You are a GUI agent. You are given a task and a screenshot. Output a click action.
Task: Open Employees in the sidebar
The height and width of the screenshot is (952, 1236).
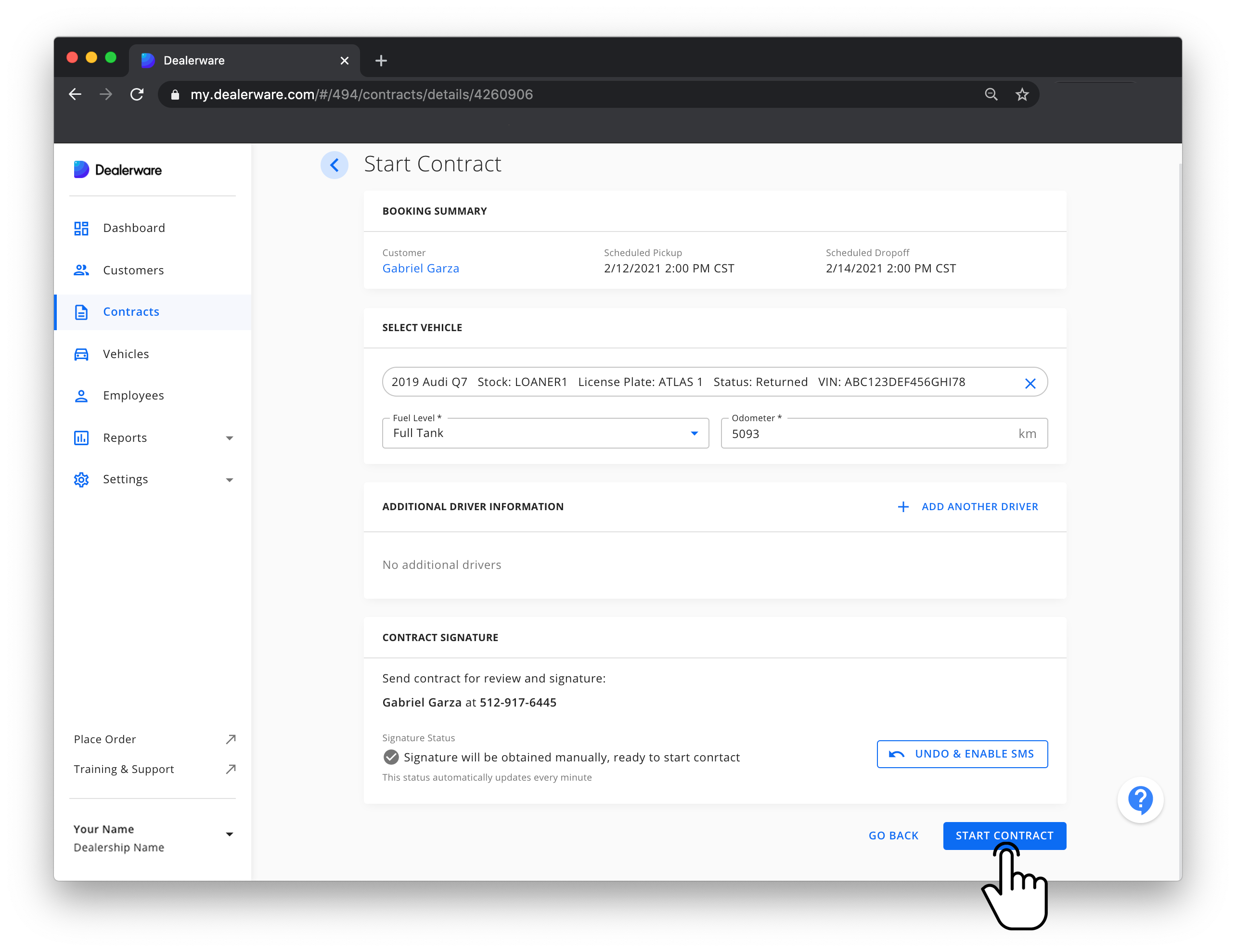153,396
